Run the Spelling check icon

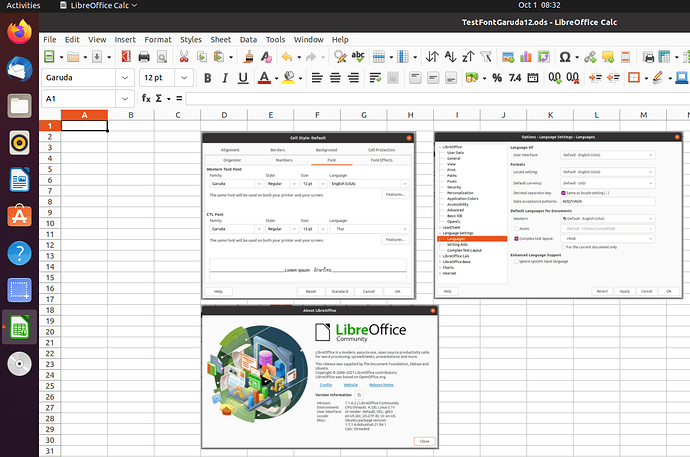(x=358, y=57)
